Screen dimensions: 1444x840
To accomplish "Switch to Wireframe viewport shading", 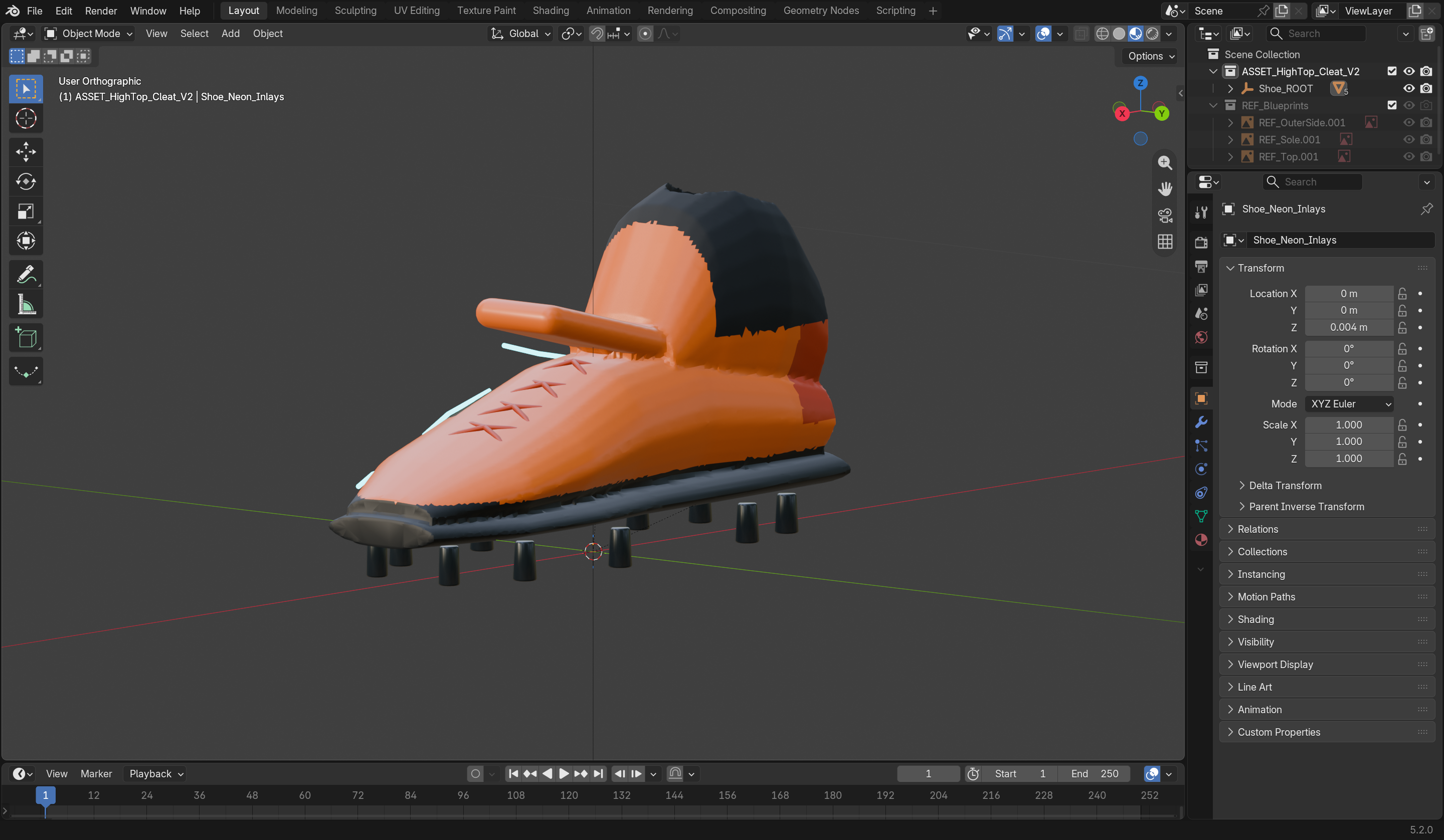I will 1102,34.
